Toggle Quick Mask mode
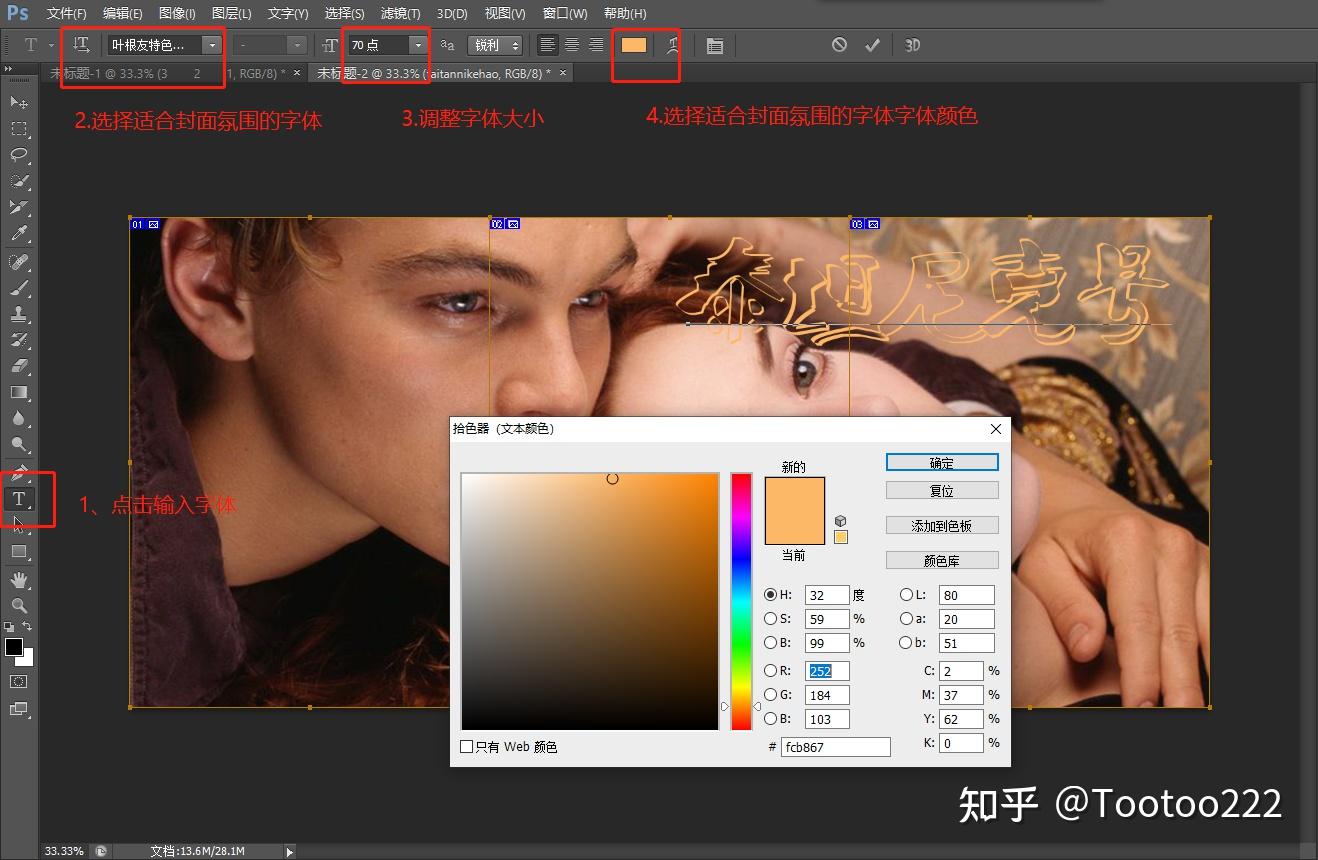 click(18, 681)
